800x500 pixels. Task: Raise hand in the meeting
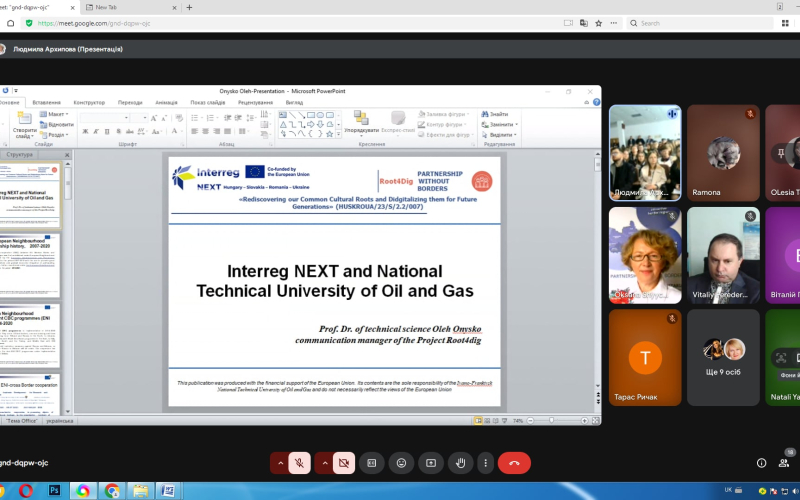coord(461,463)
